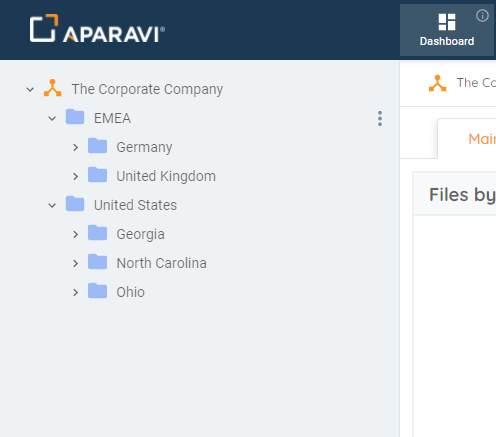This screenshot has width=496, height=437.
Task: Open the EMEA three-dot options menu
Action: 380,118
